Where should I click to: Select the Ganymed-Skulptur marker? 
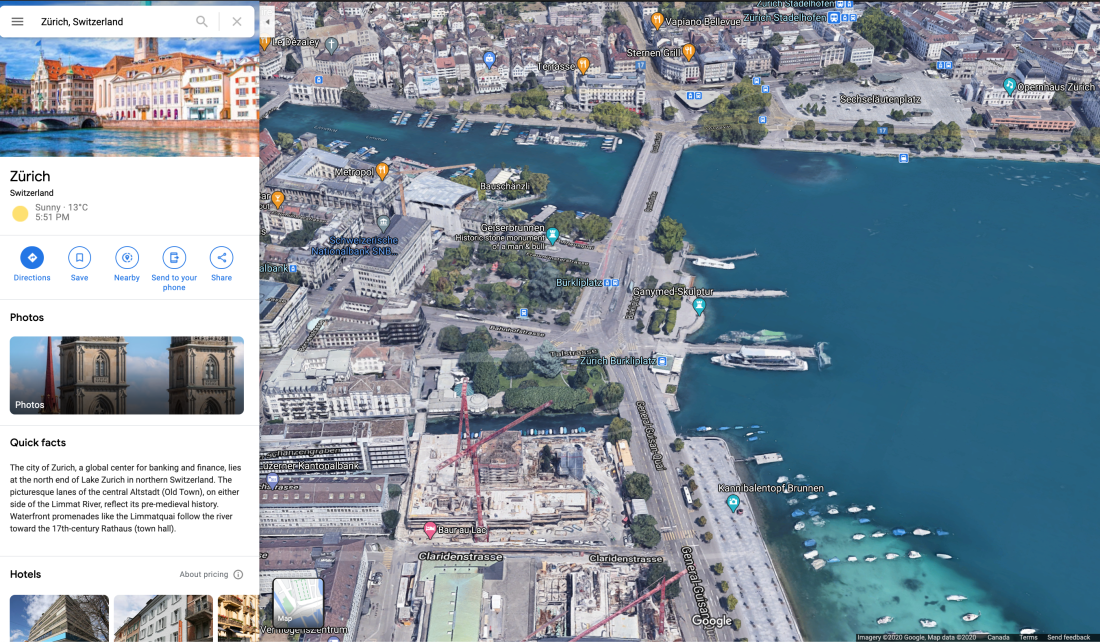pos(699,305)
